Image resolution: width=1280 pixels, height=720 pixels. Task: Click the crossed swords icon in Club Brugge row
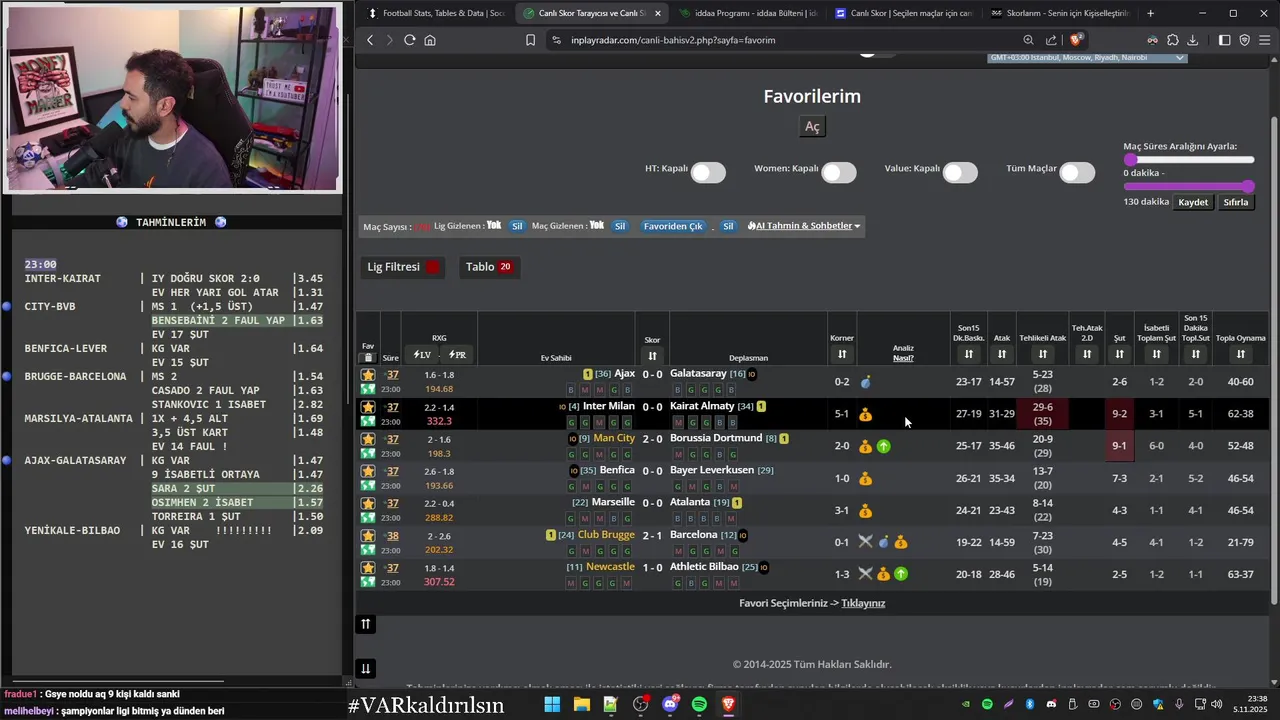tap(866, 542)
